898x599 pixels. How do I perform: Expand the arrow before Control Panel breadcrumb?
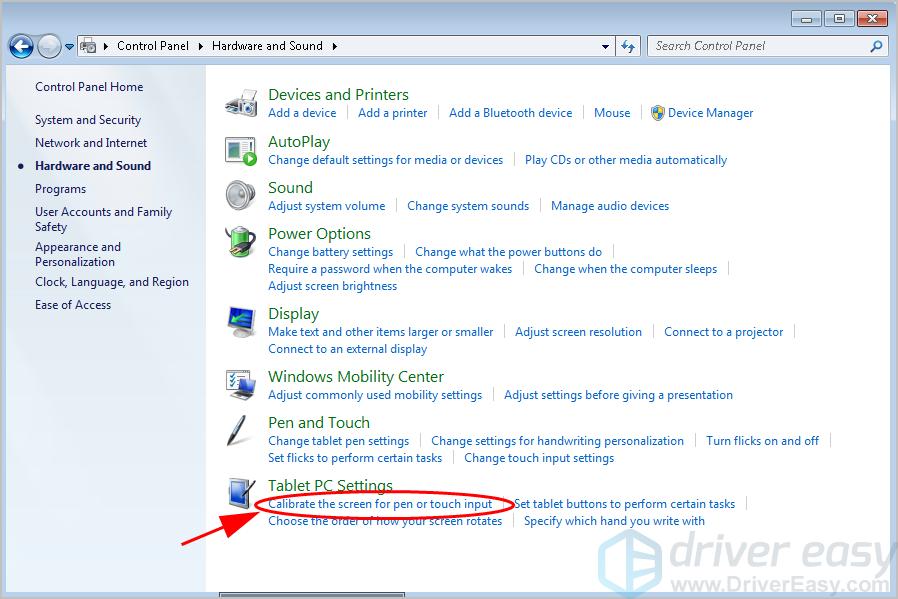[106, 46]
